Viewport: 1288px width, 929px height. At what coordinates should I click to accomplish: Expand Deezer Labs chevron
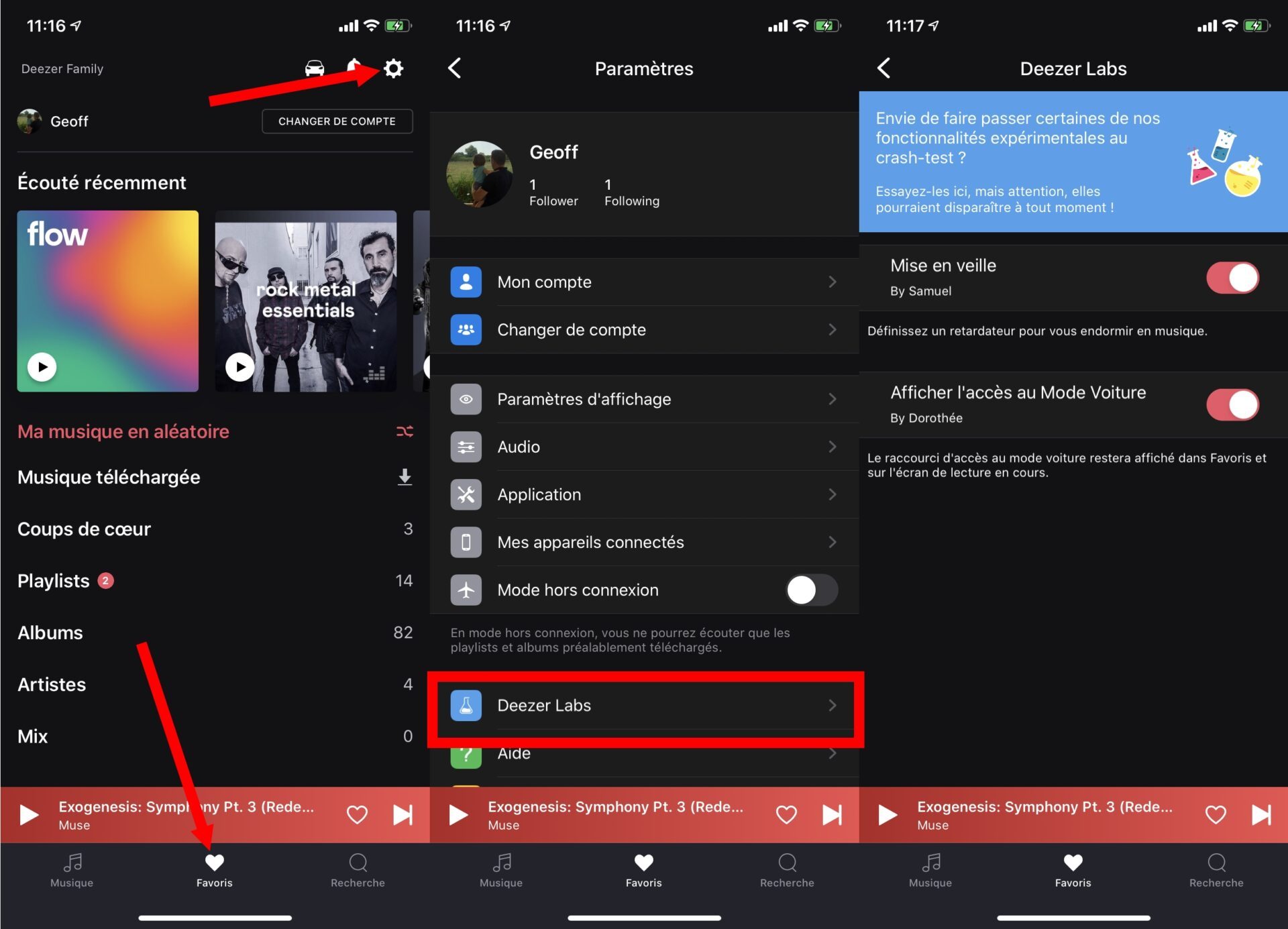point(833,706)
